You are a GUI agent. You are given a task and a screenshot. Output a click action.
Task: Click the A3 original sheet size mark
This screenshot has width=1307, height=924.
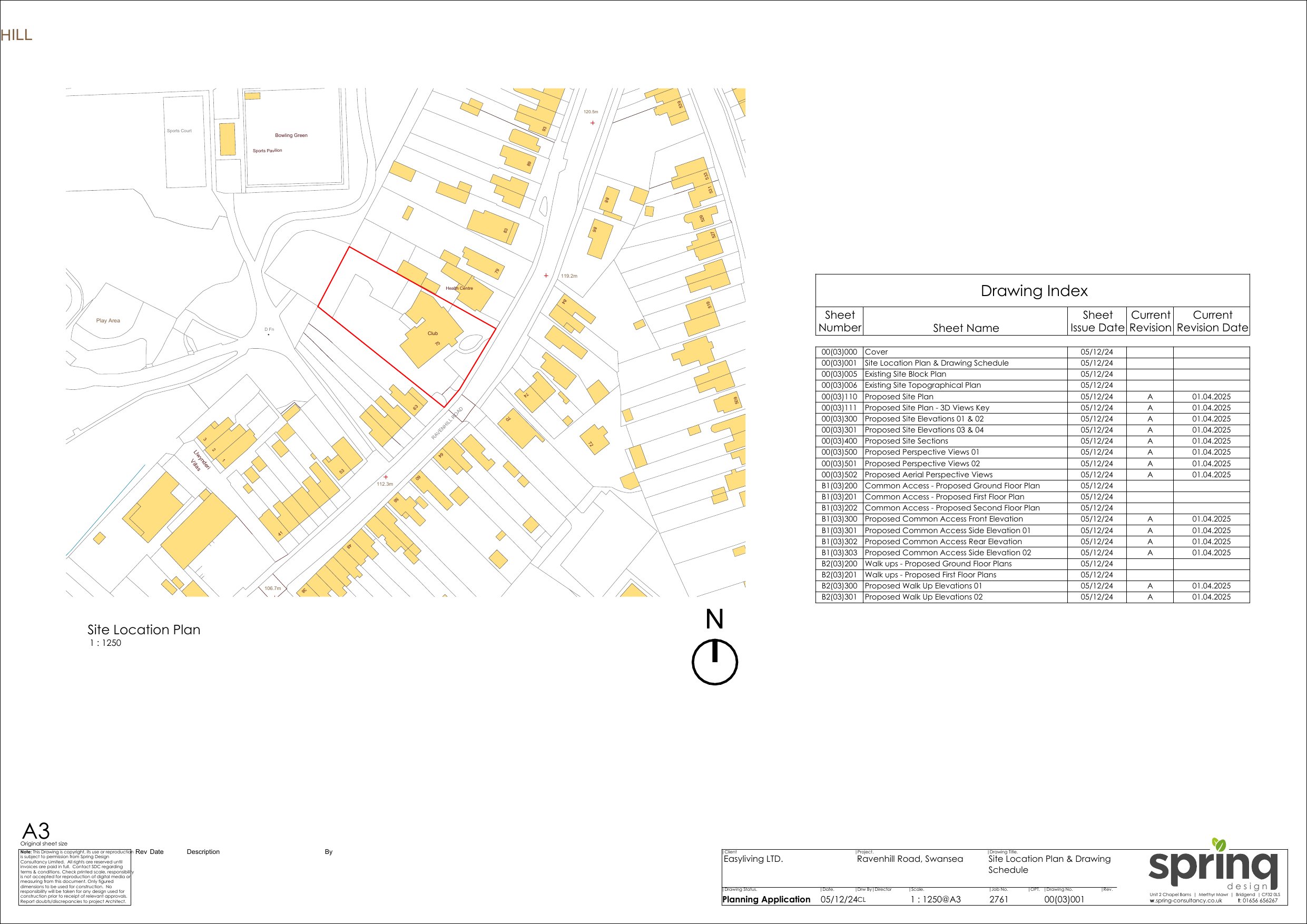pos(36,831)
